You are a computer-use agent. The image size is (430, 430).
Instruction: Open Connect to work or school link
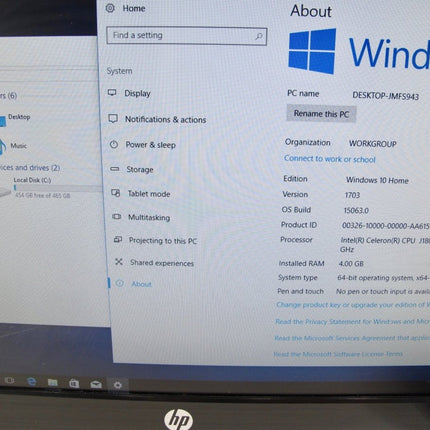click(x=330, y=159)
